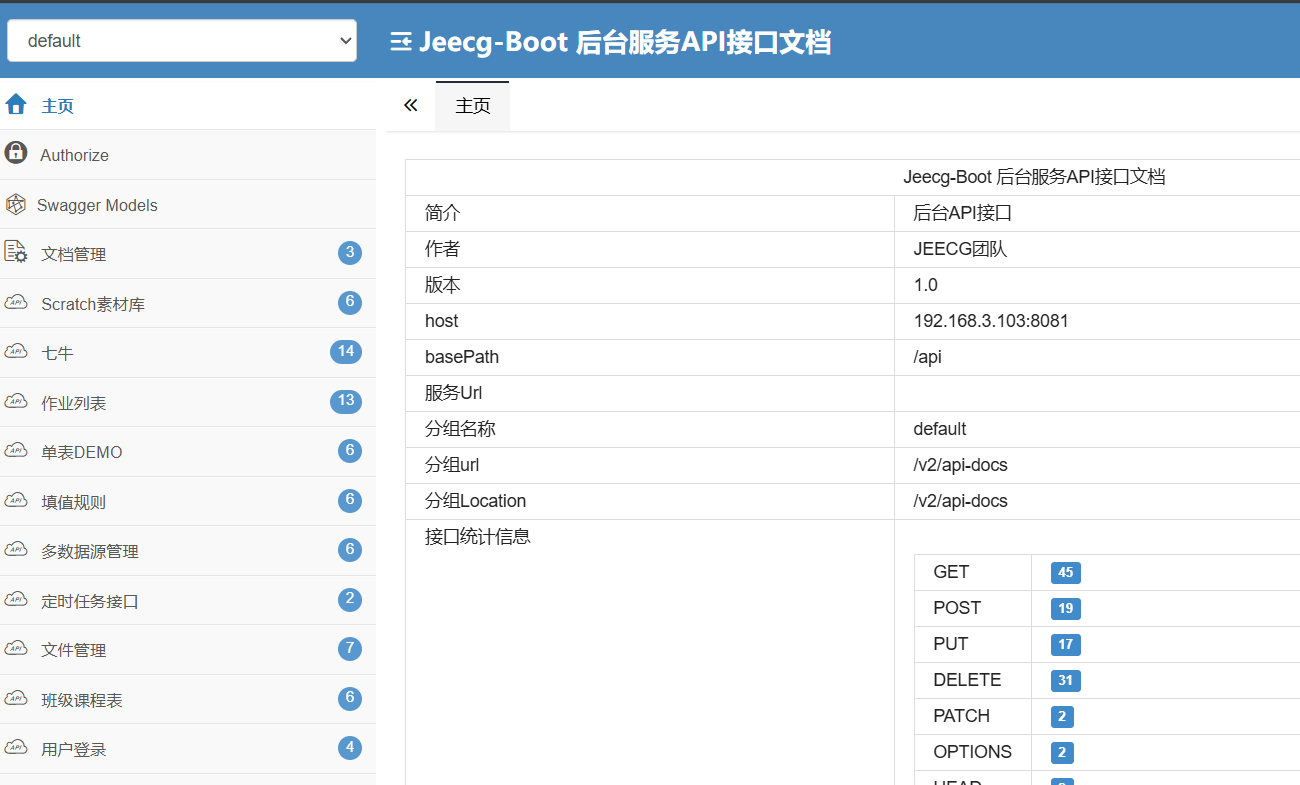Click the home icon beside 主页
This screenshot has width=1300, height=785.
(x=16, y=105)
